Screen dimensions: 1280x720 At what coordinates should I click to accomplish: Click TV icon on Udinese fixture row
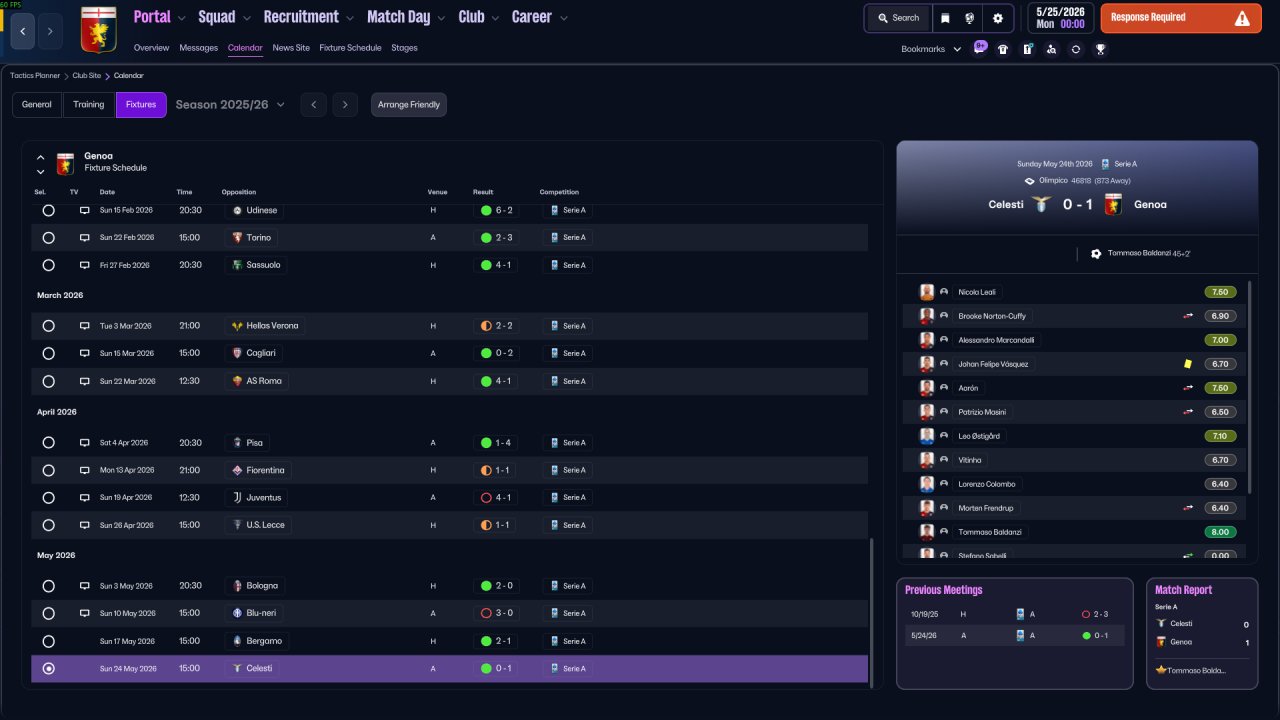(85, 210)
